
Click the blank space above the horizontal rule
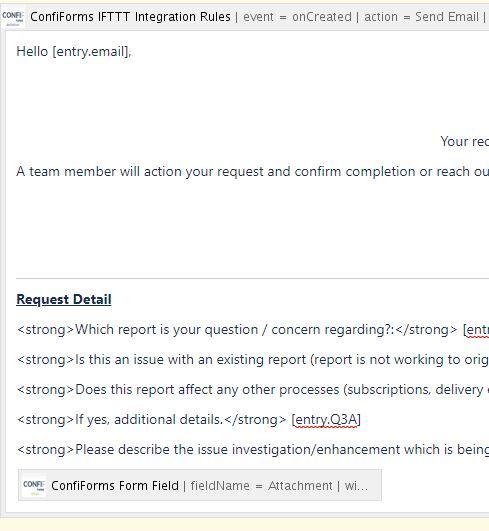point(252,229)
